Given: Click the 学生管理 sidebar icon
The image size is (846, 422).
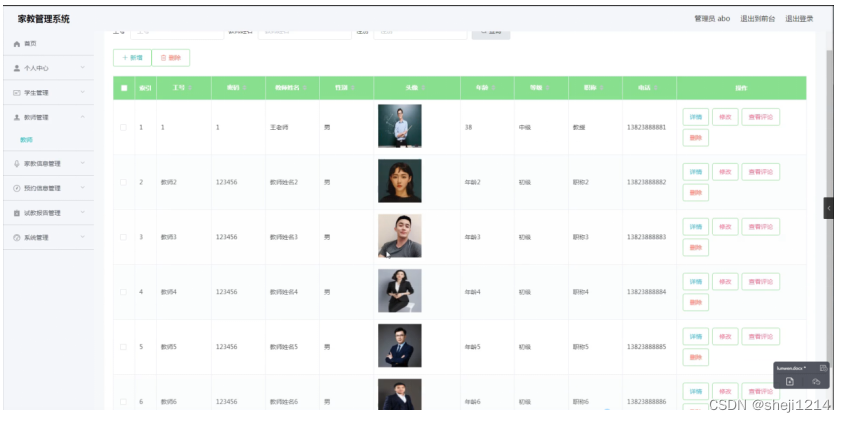Looking at the screenshot, I should point(17,93).
